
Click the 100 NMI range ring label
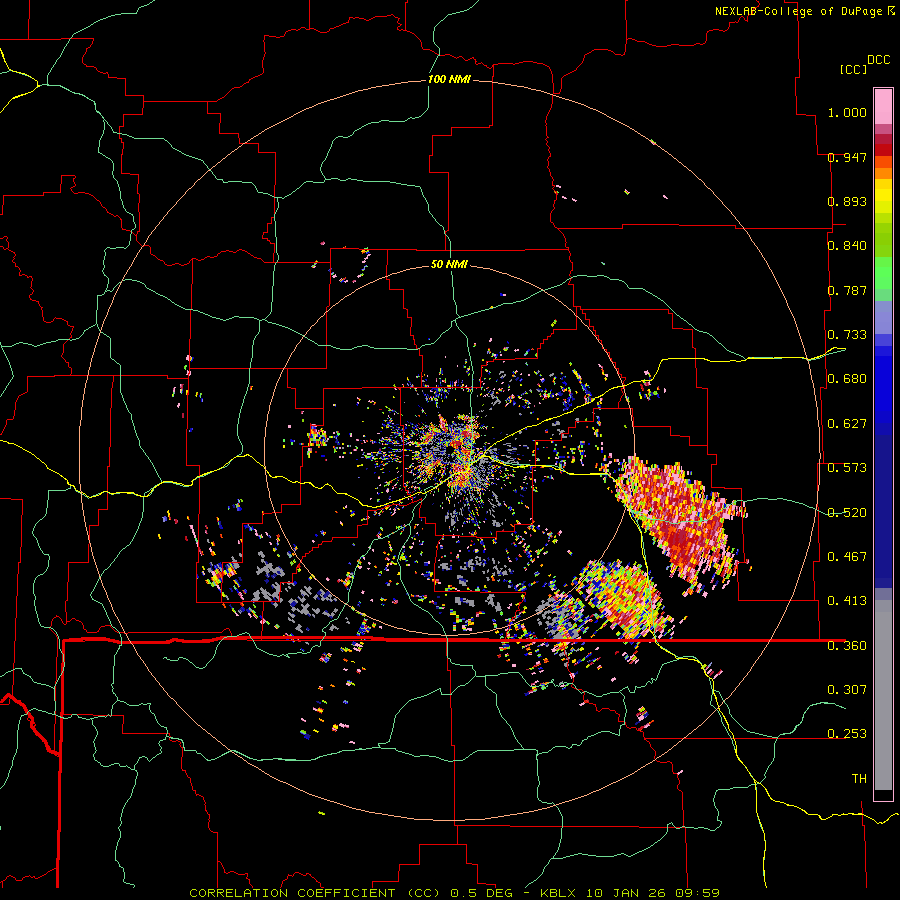click(449, 79)
